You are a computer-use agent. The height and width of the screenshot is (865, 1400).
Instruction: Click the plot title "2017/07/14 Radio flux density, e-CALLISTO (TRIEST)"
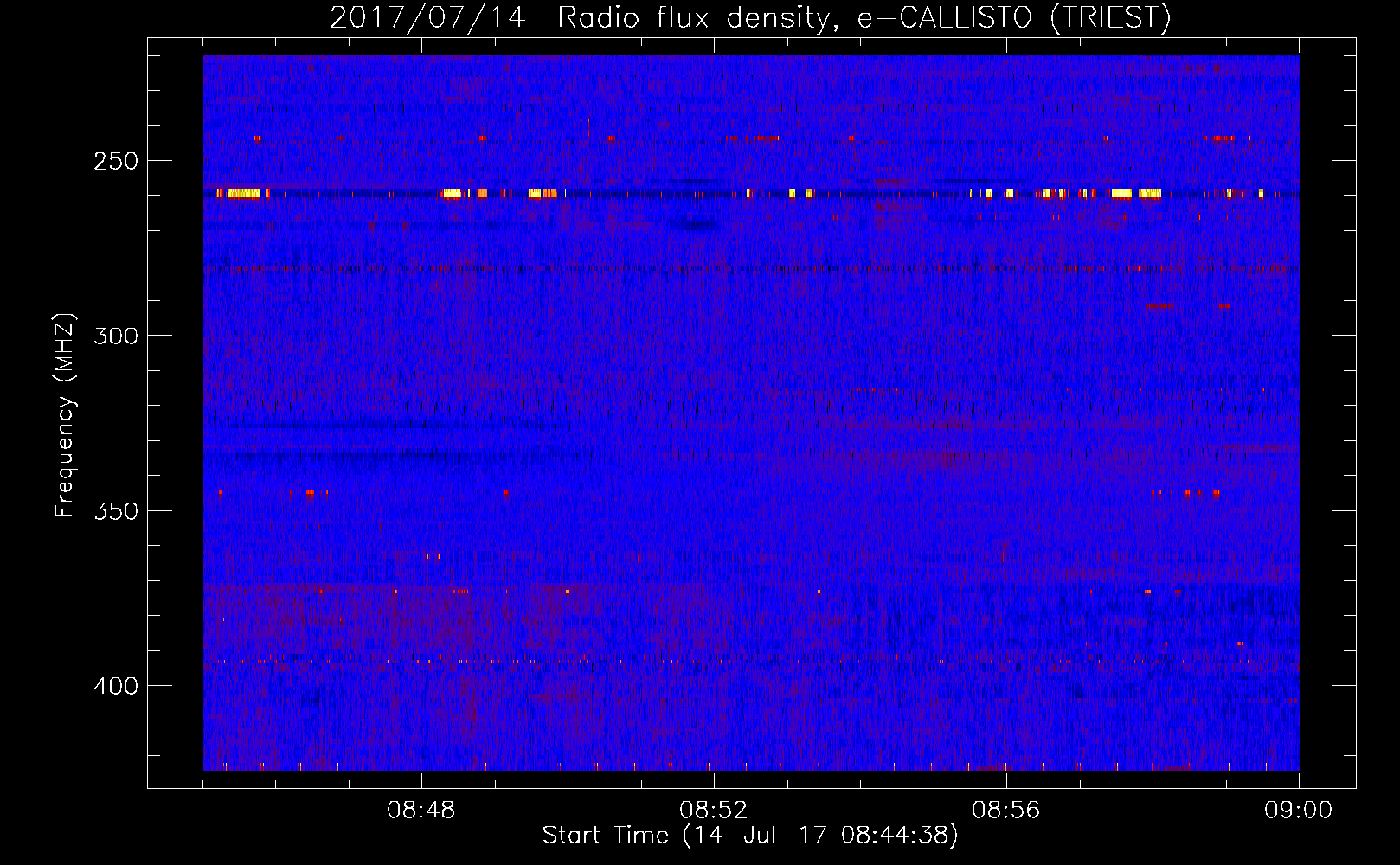coord(750,17)
